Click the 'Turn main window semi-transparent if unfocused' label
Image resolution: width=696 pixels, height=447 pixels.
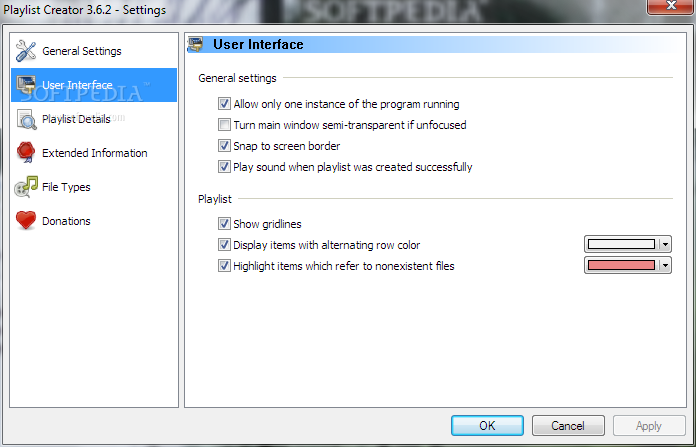pos(350,125)
